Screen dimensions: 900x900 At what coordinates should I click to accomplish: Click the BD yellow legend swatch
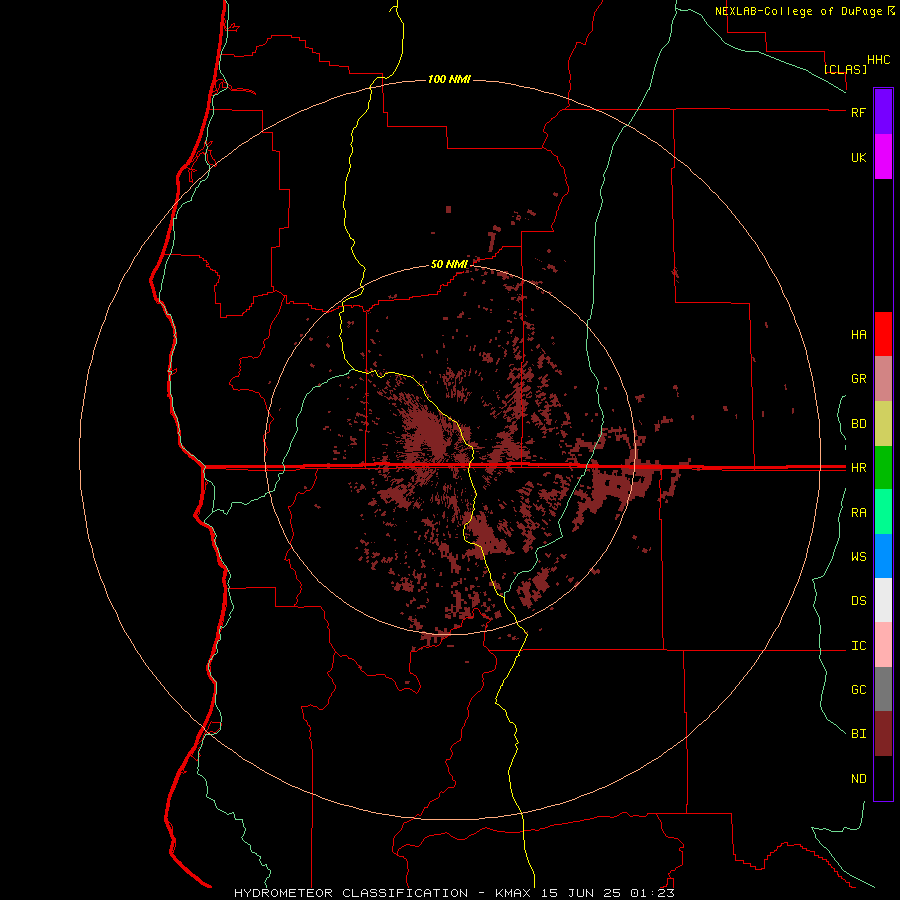point(883,424)
